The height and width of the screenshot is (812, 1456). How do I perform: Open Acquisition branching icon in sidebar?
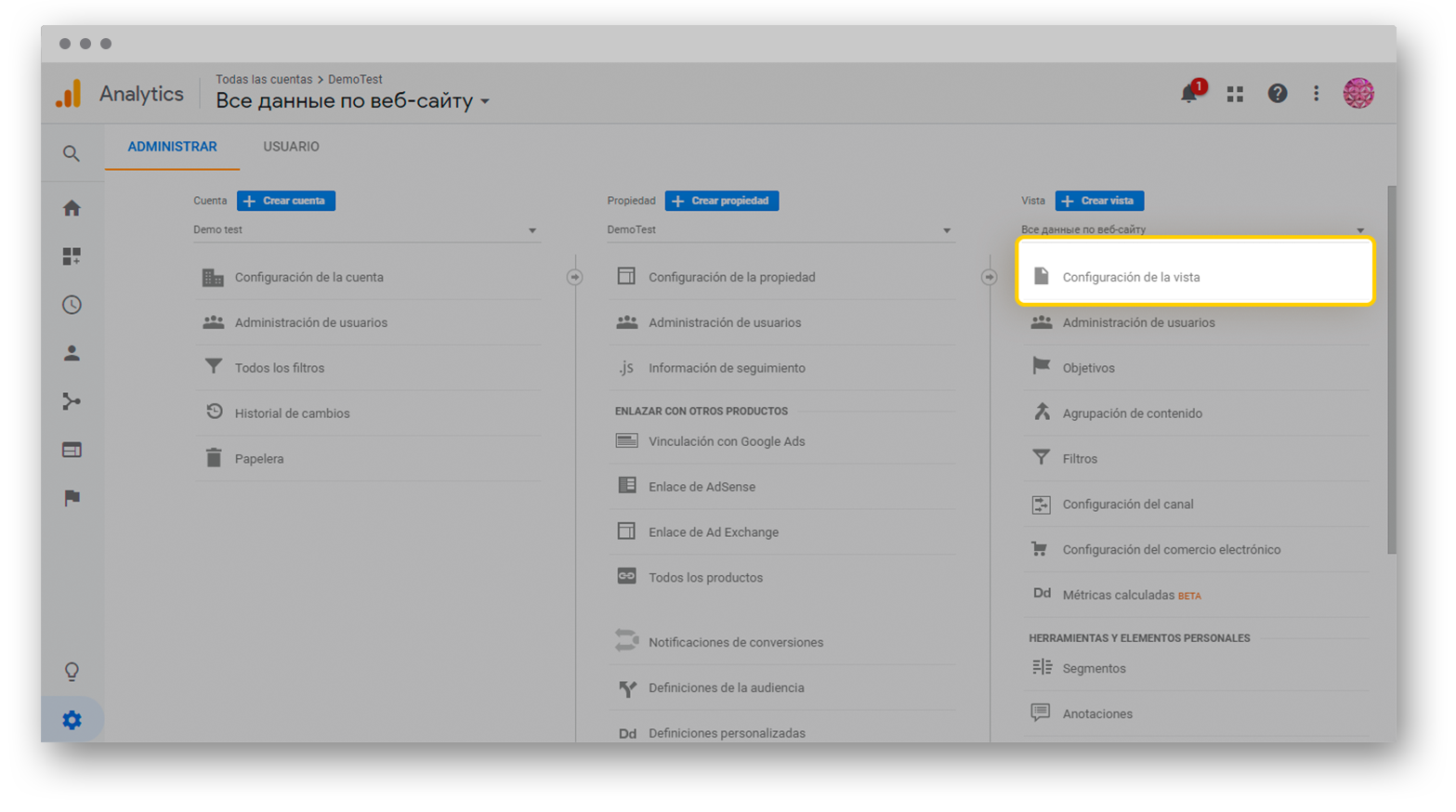pos(72,401)
